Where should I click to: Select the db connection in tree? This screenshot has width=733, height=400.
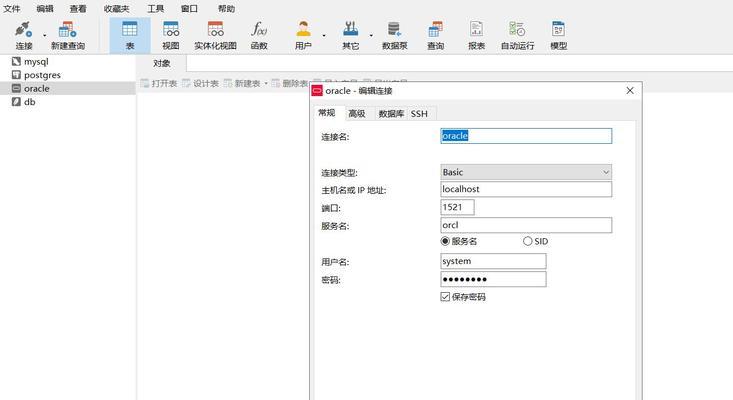coord(29,102)
